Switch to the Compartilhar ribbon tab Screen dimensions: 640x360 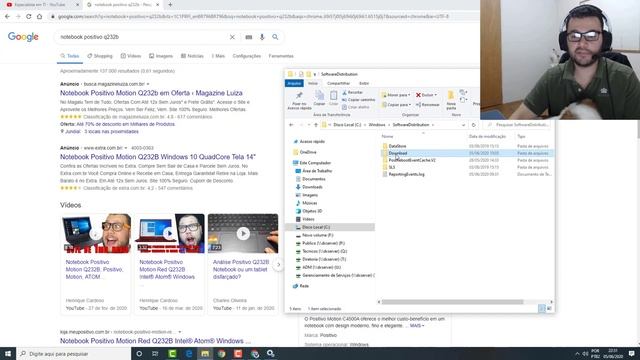(x=338, y=83)
